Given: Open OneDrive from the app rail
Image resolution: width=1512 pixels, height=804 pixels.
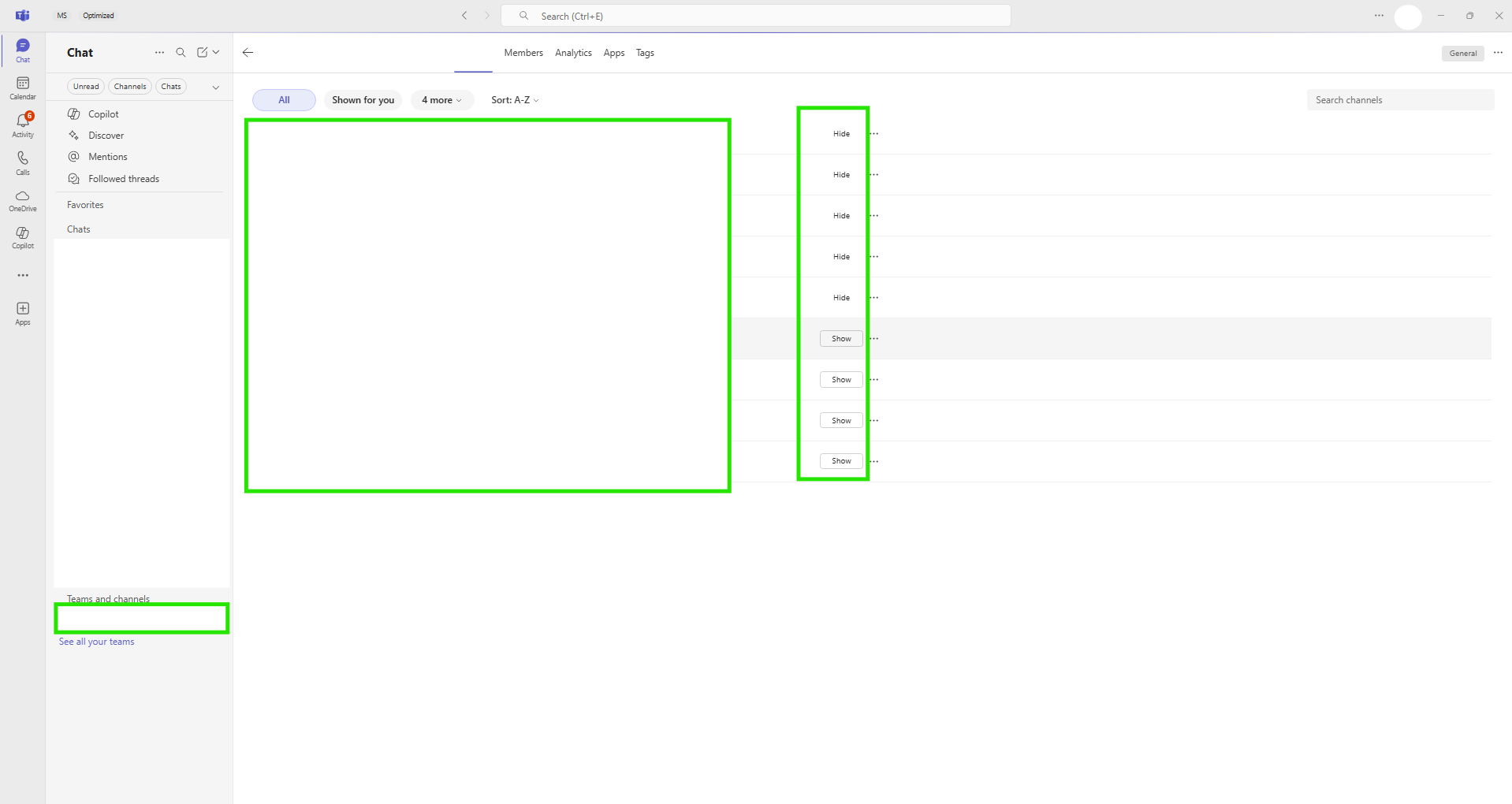Looking at the screenshot, I should pyautogui.click(x=23, y=201).
